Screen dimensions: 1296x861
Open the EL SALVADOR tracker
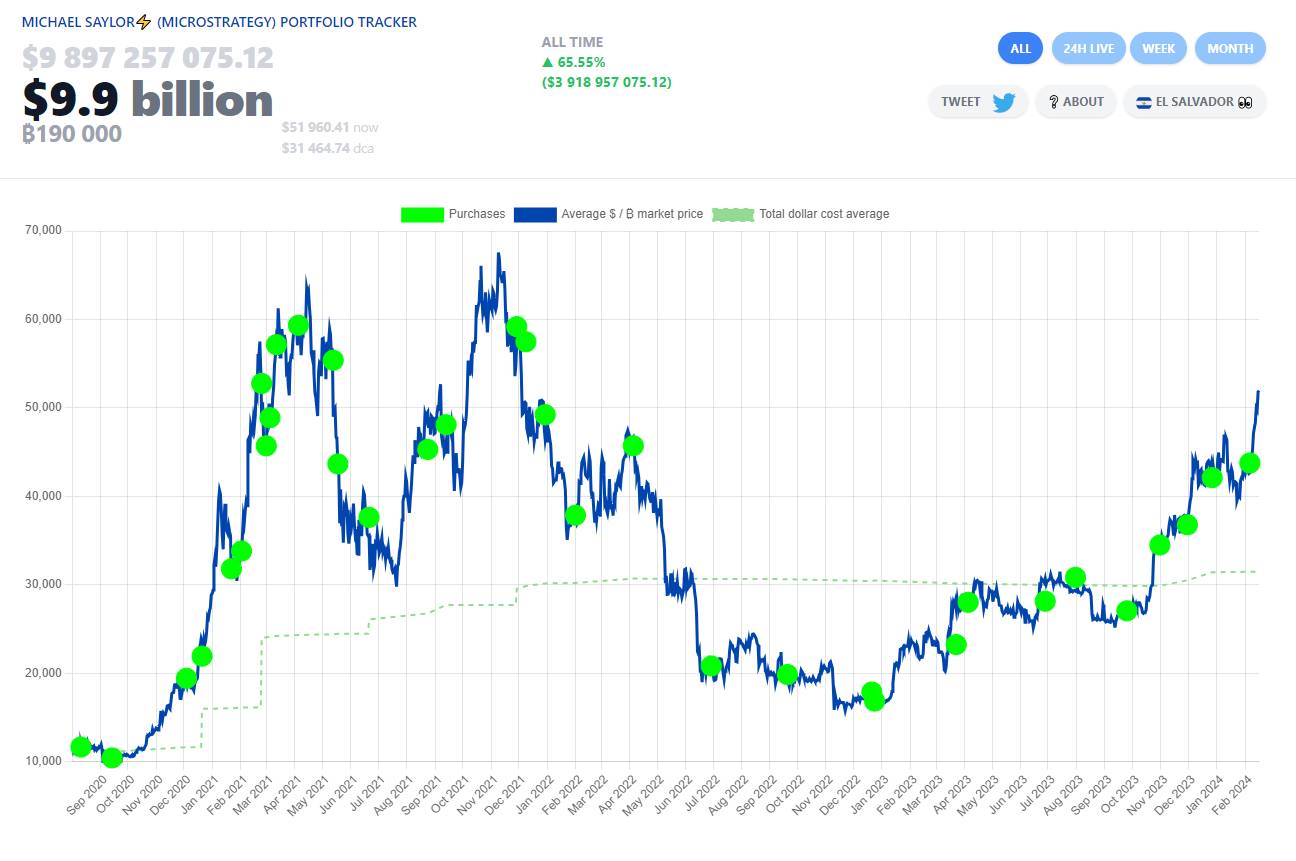tap(1194, 101)
